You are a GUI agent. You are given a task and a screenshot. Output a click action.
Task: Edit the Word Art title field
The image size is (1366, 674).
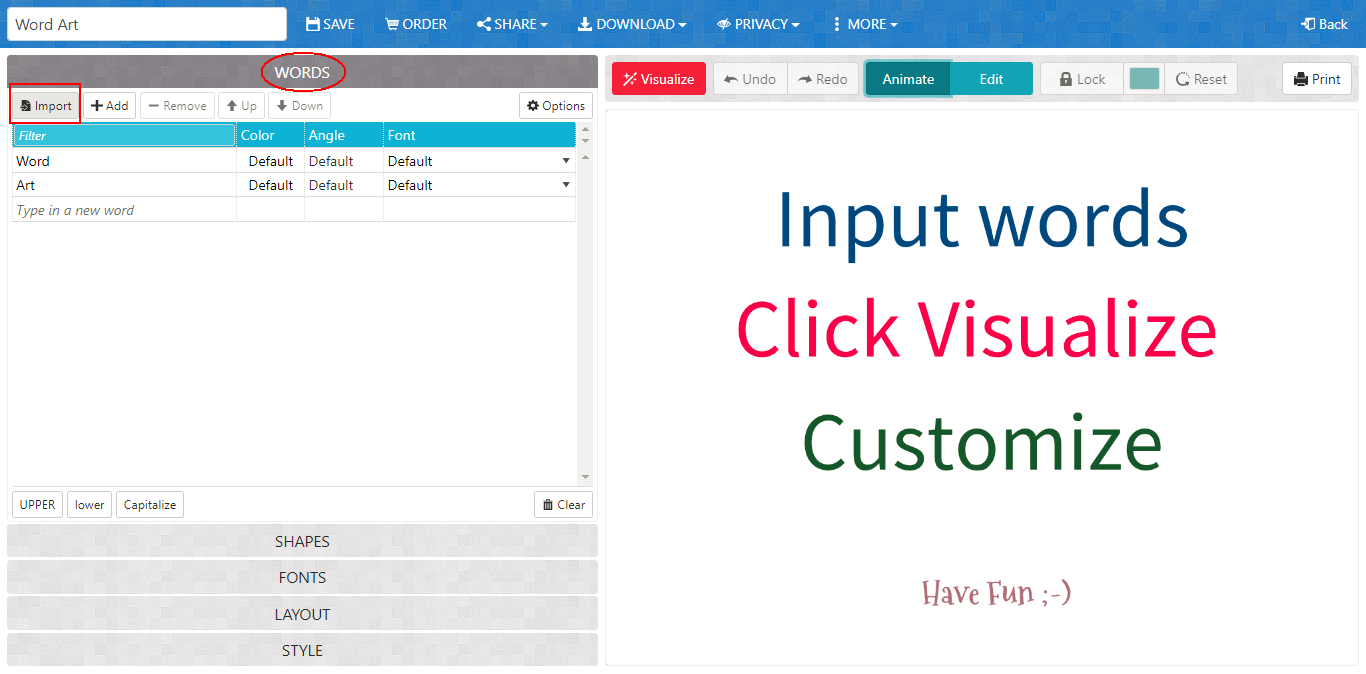pyautogui.click(x=147, y=24)
